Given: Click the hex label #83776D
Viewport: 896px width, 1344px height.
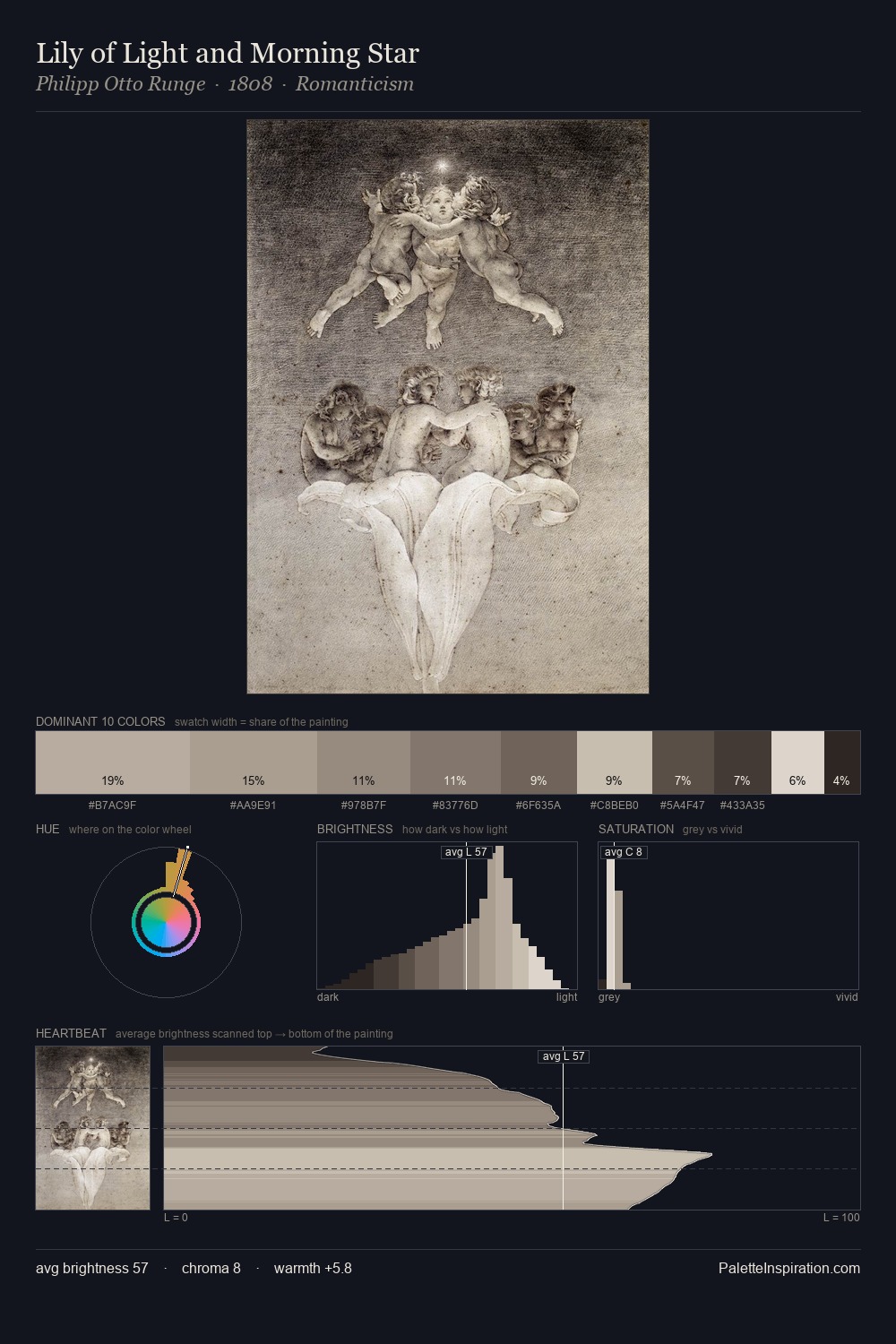Looking at the screenshot, I should point(455,806).
